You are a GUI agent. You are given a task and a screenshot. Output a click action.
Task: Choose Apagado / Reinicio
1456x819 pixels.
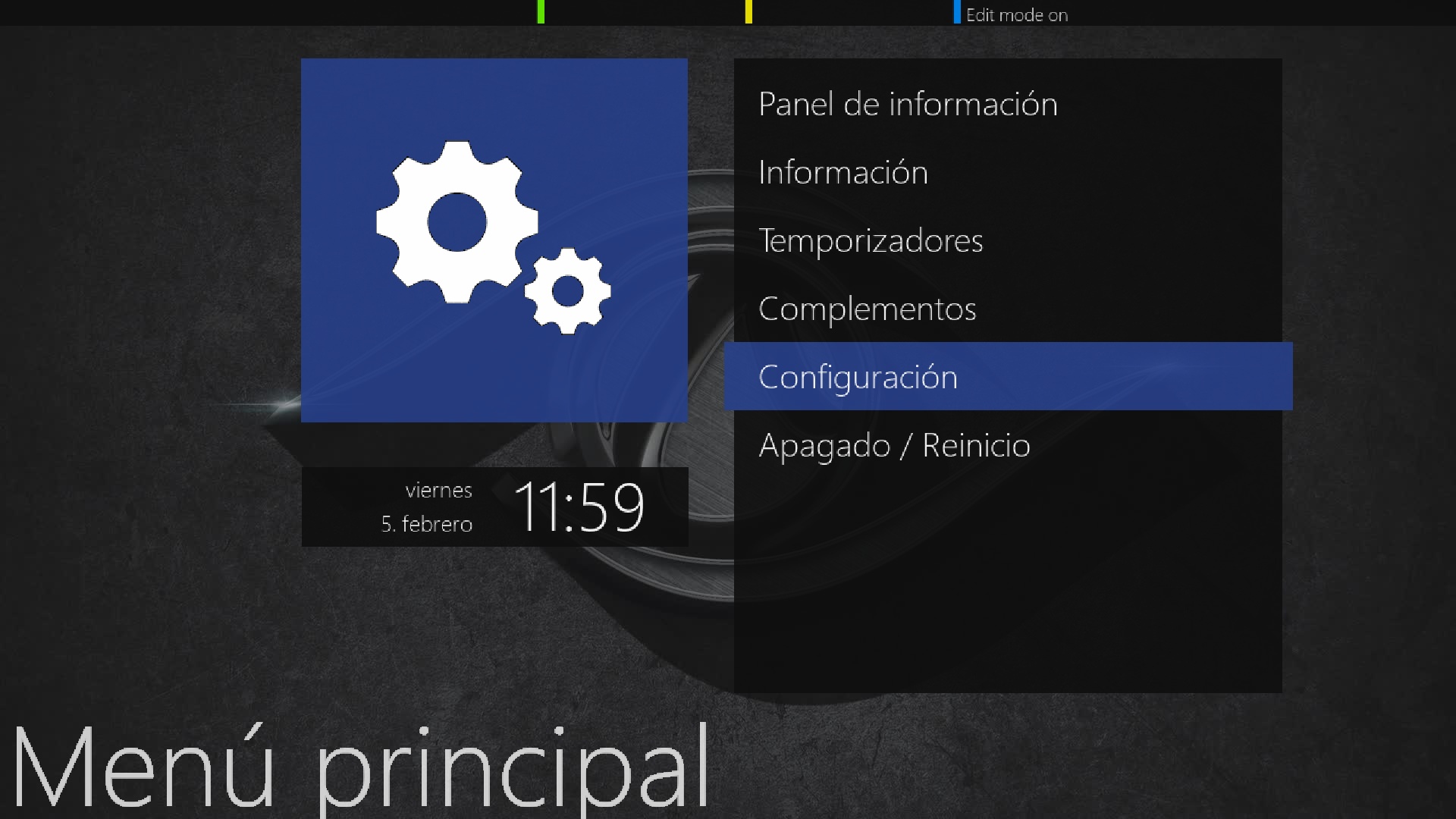point(1008,445)
